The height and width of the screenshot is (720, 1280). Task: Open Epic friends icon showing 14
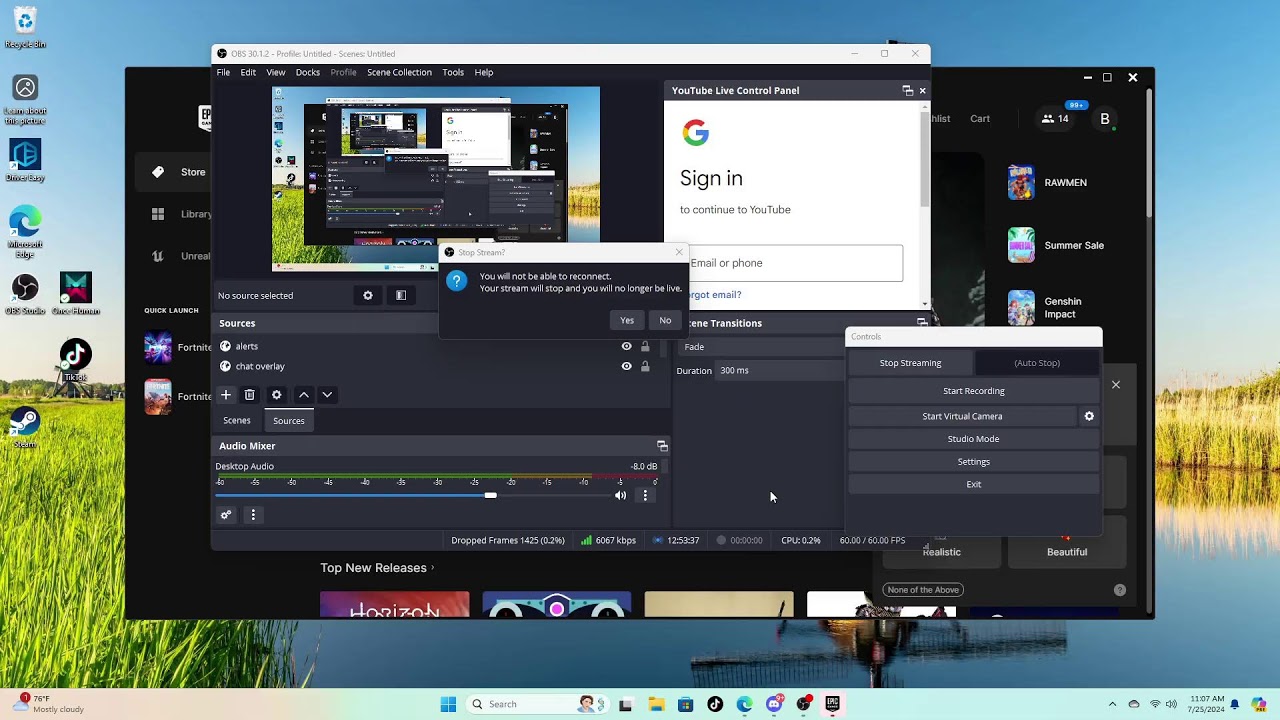(1055, 118)
